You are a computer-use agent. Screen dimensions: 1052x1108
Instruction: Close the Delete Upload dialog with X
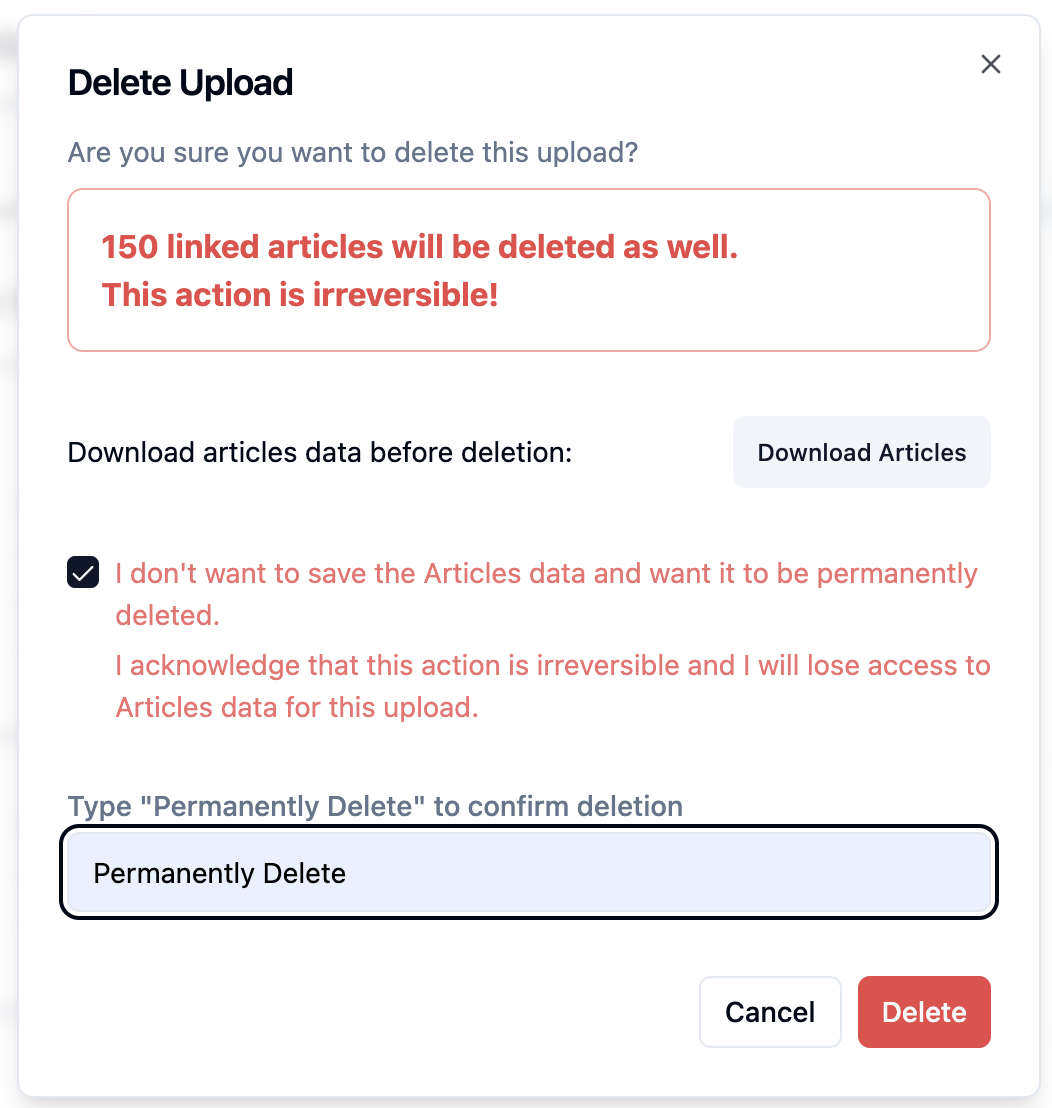tap(990, 65)
